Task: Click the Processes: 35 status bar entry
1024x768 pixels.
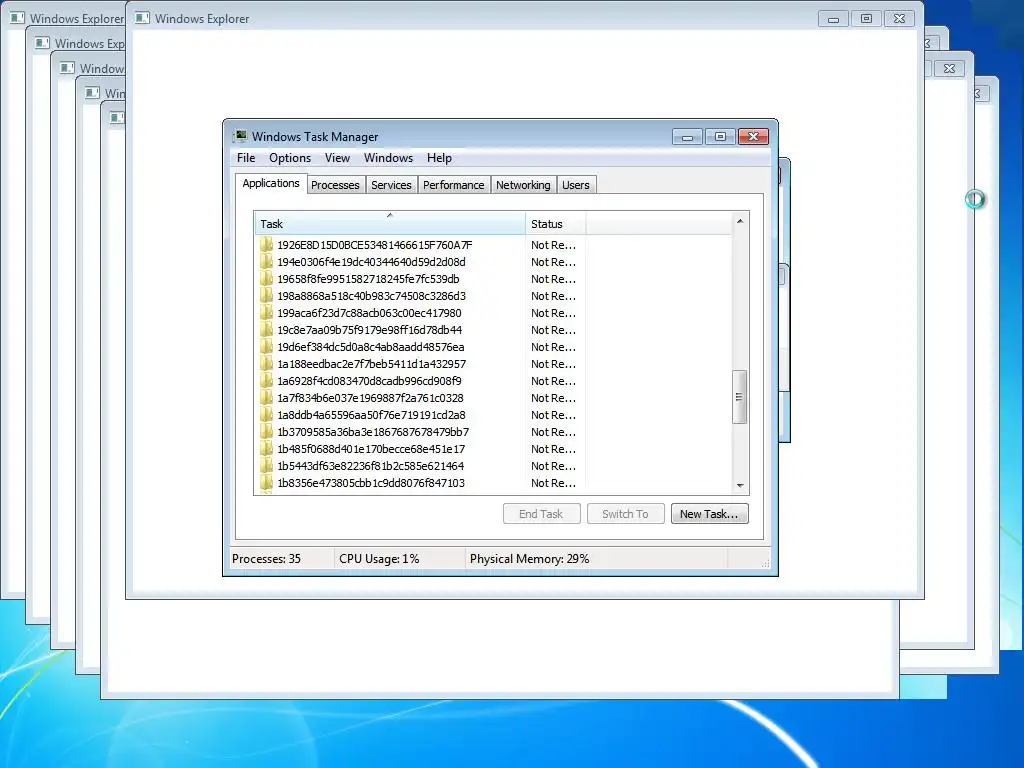Action: click(x=266, y=559)
